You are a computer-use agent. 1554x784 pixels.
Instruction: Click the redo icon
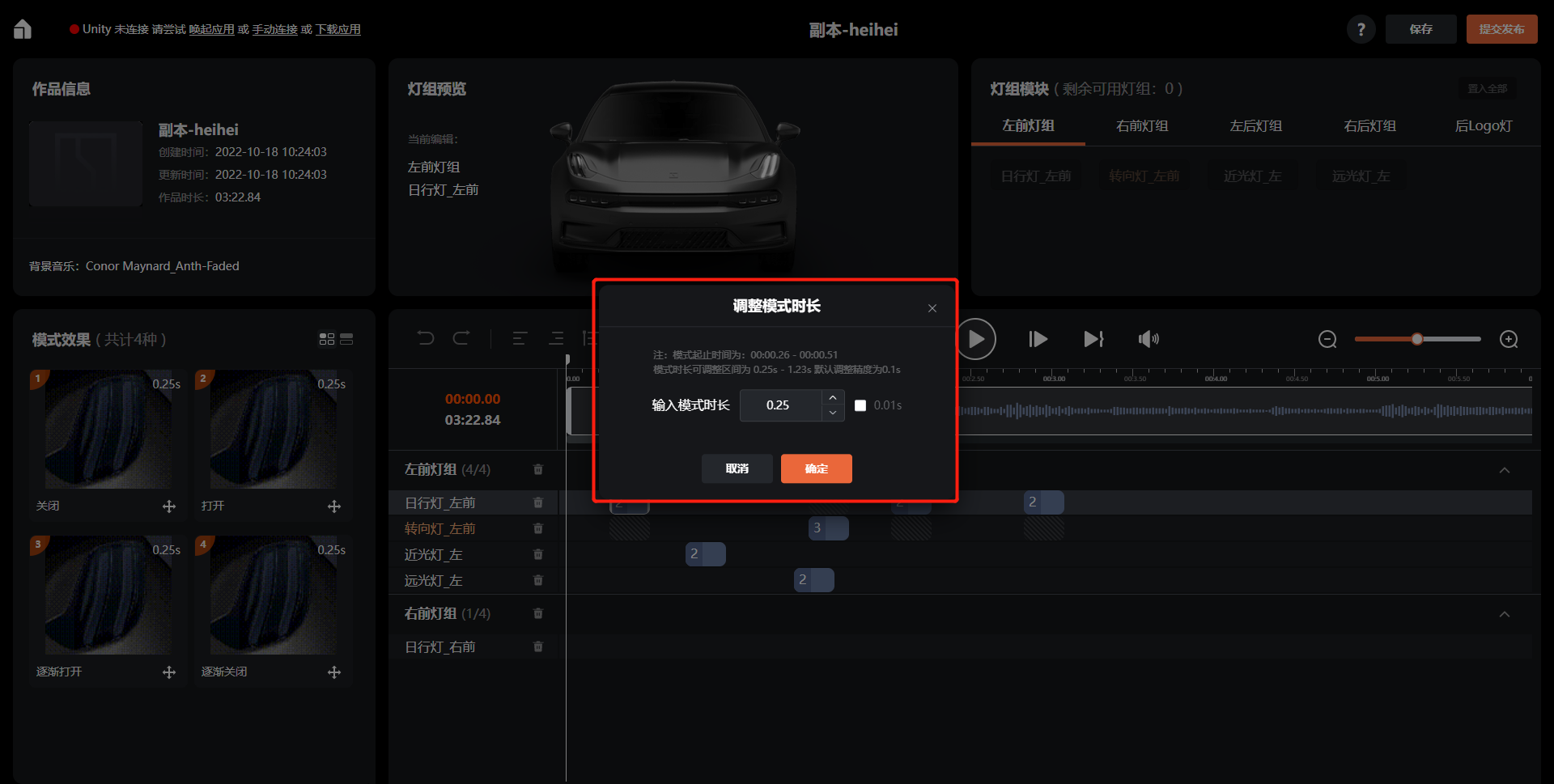461,338
